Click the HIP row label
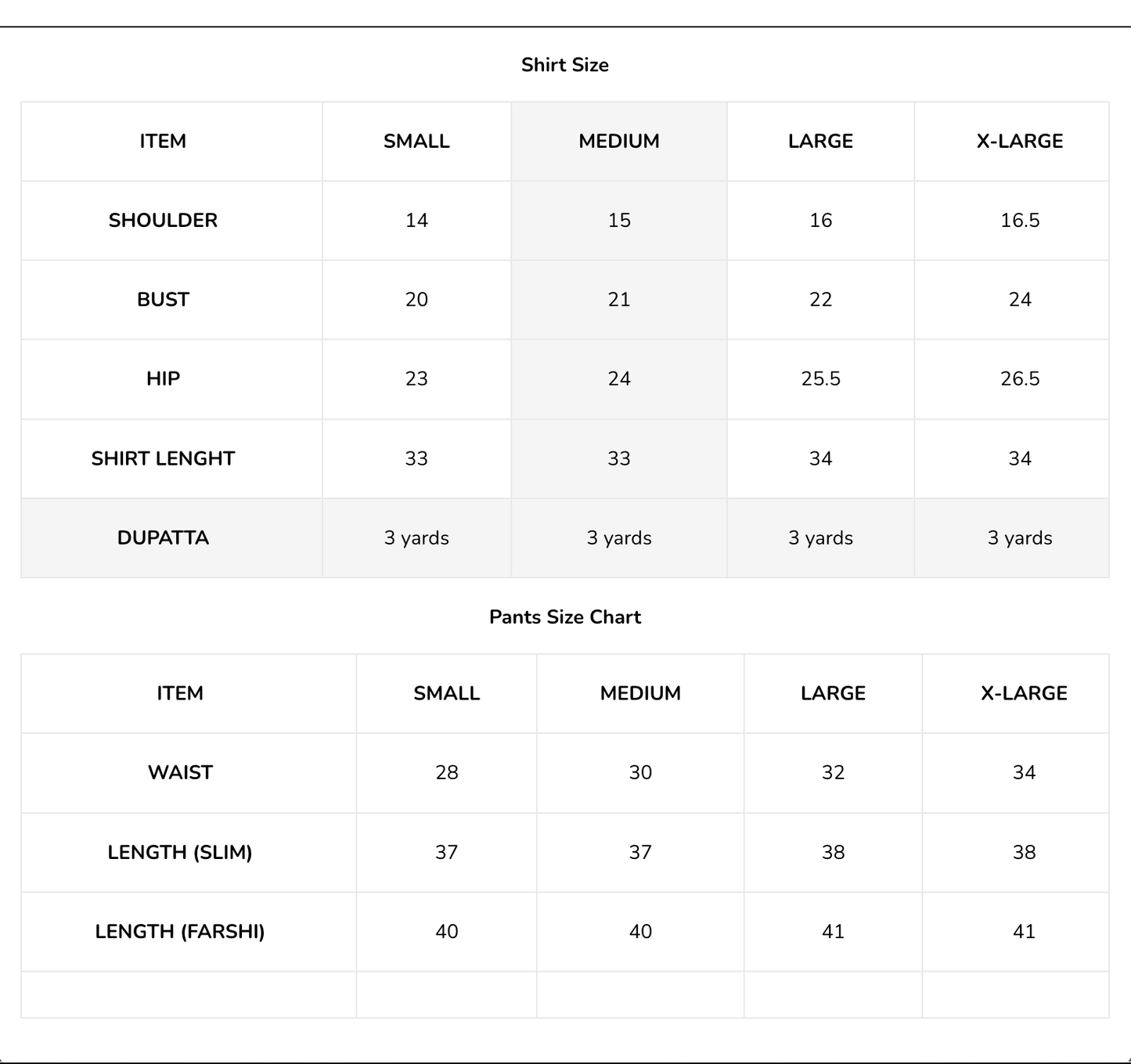 coord(163,379)
